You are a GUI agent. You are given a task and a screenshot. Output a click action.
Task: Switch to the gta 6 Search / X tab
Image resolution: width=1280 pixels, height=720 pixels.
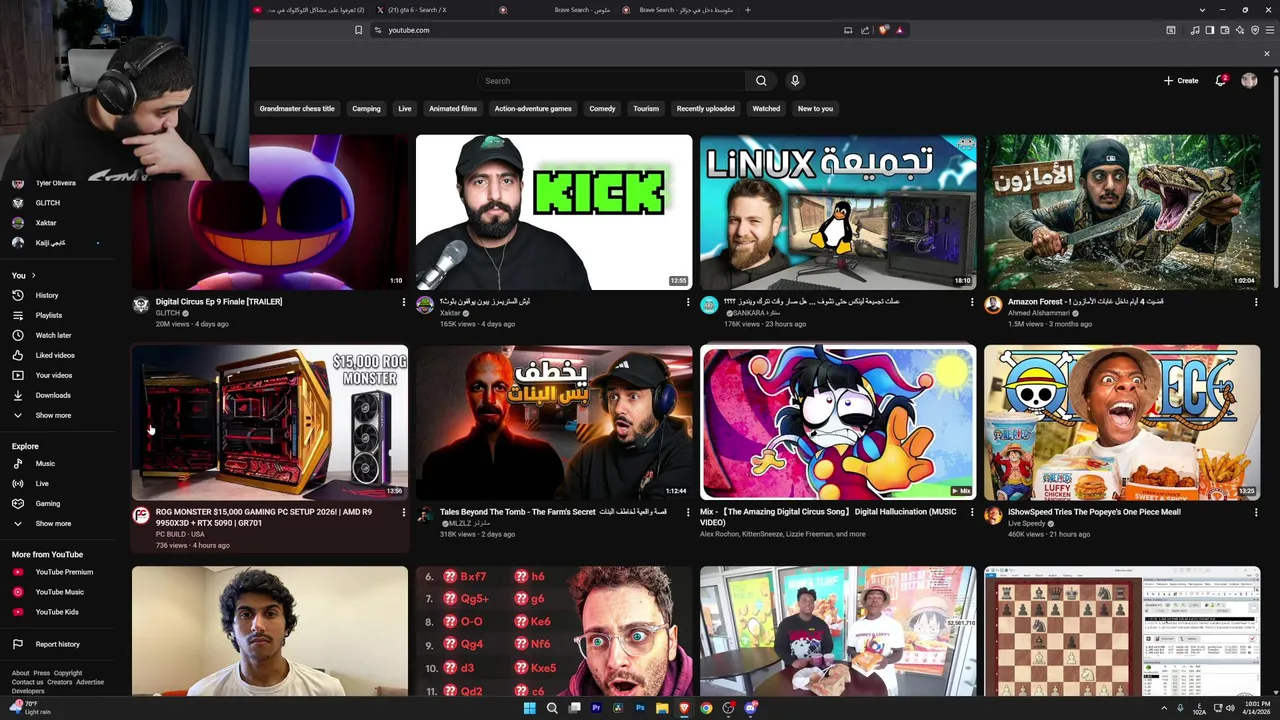(x=430, y=10)
